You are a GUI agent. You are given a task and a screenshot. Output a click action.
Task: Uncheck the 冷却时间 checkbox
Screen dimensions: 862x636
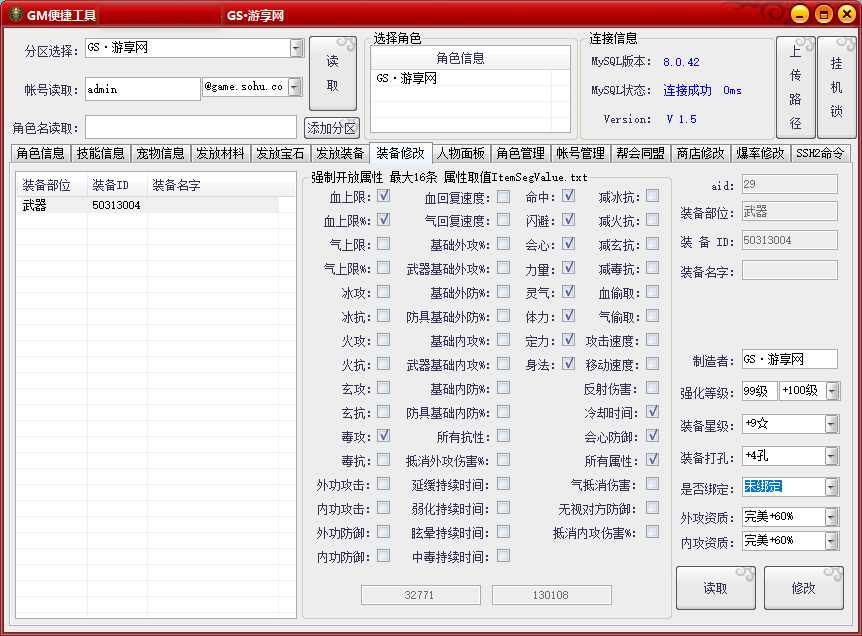pyautogui.click(x=652, y=412)
